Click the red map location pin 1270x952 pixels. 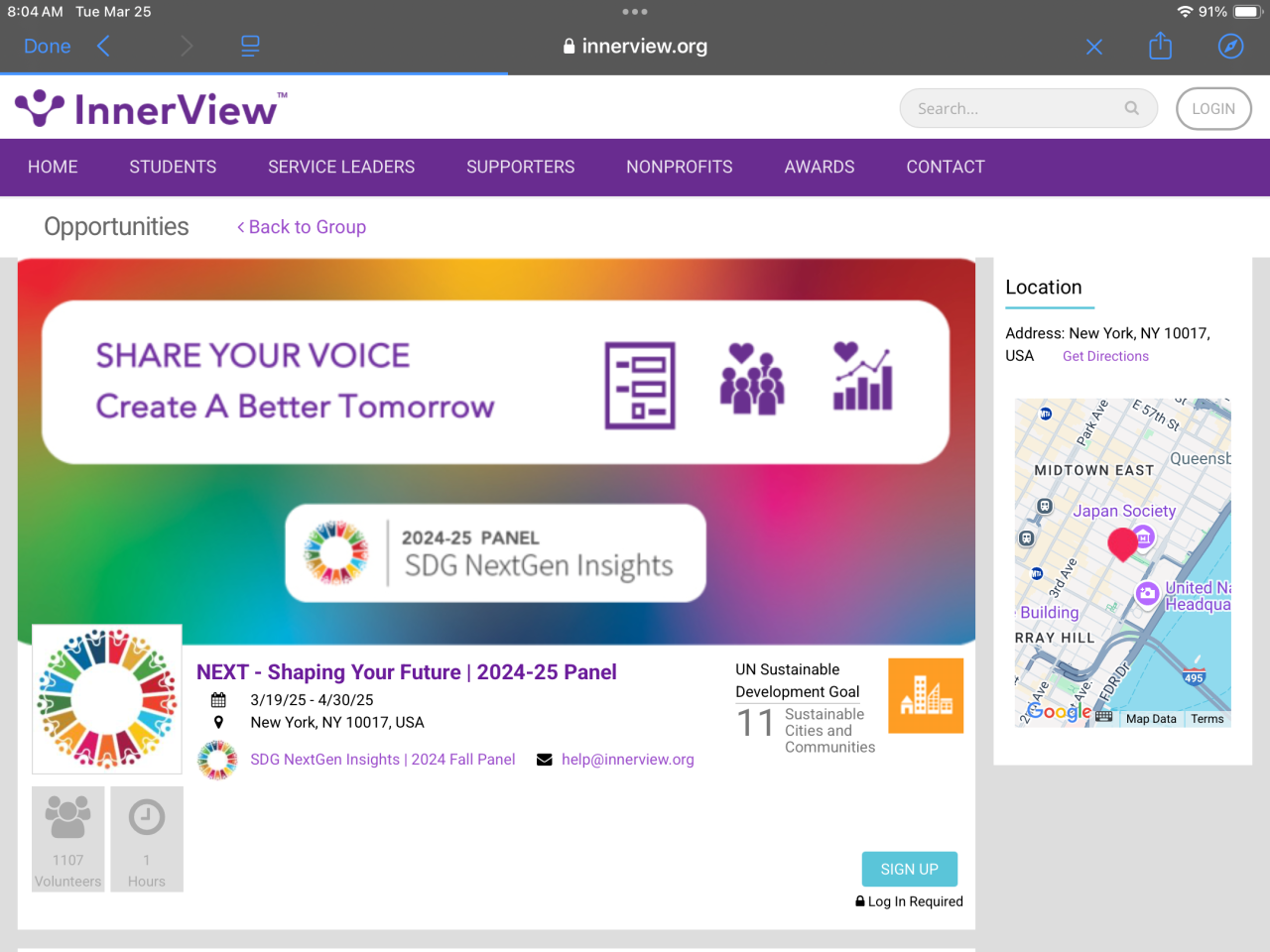point(1122,544)
